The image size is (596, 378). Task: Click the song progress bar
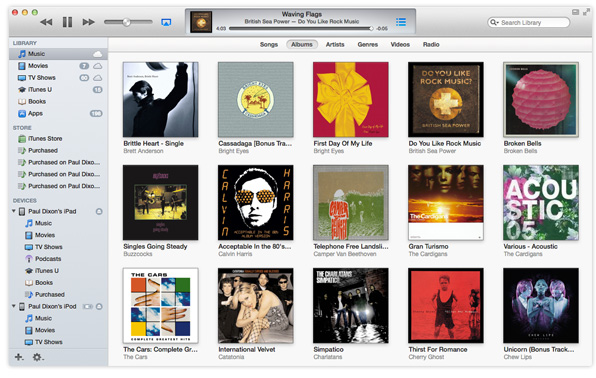coord(300,29)
